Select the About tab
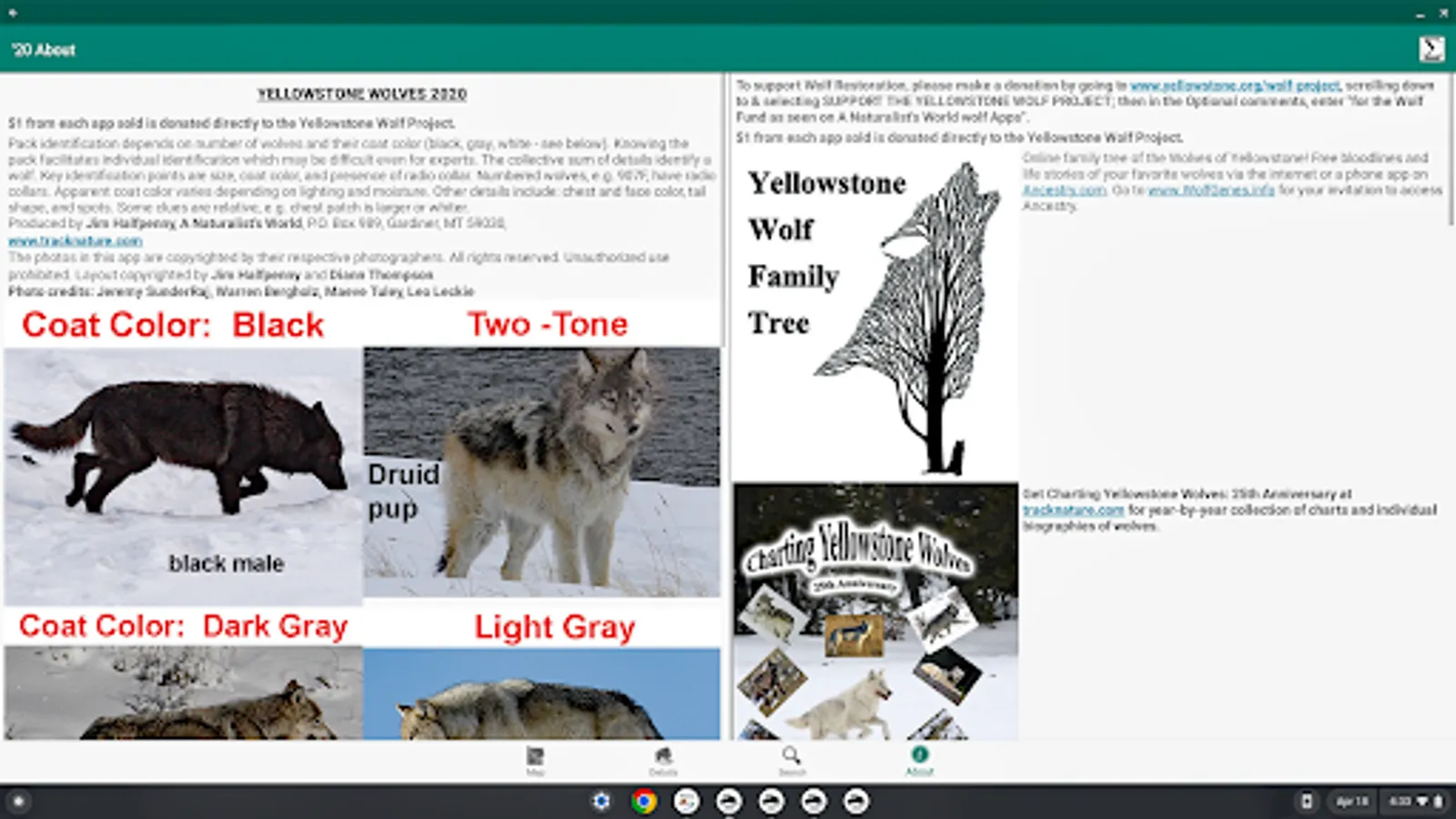This screenshot has width=1456, height=819. click(919, 761)
